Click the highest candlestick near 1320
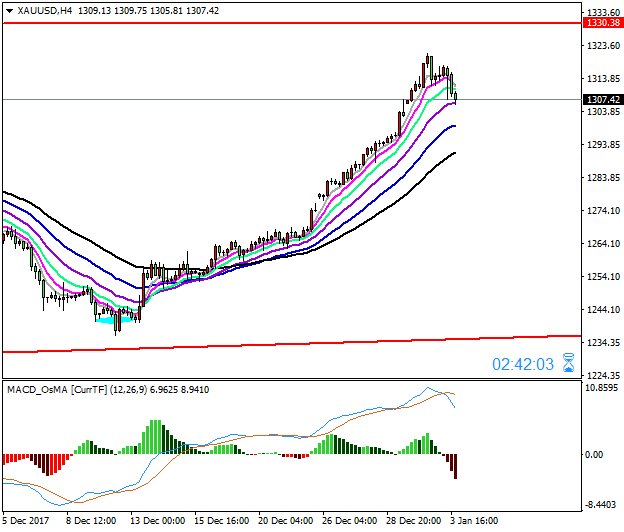The width and height of the screenshot is (624, 532). [x=427, y=60]
